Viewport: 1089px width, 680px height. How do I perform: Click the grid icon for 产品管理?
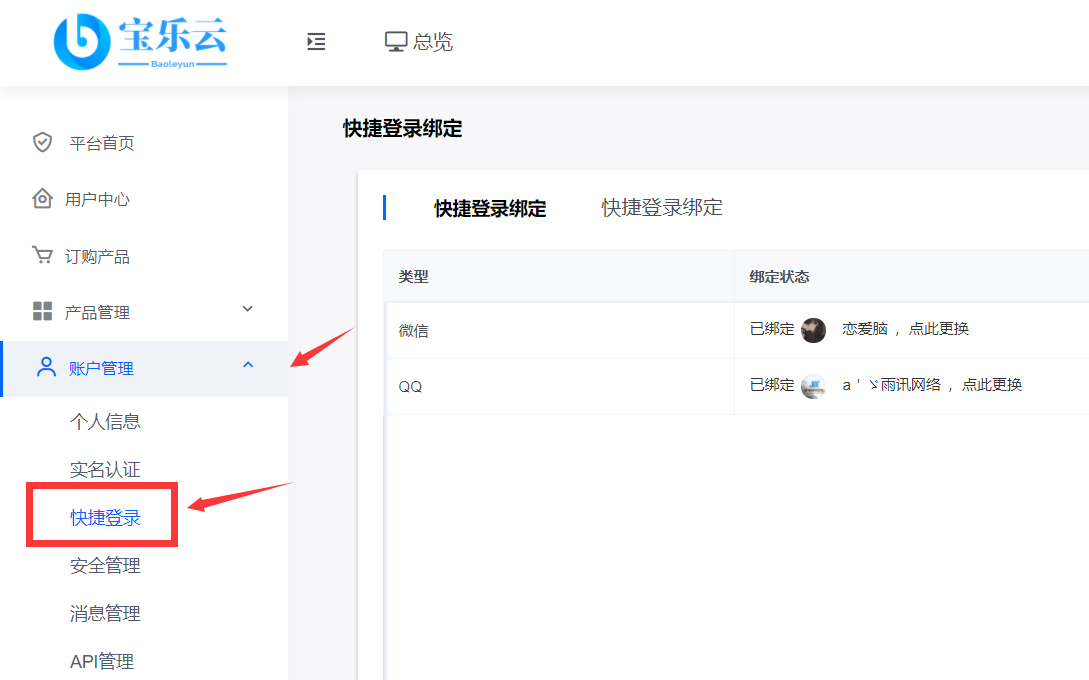(42, 312)
